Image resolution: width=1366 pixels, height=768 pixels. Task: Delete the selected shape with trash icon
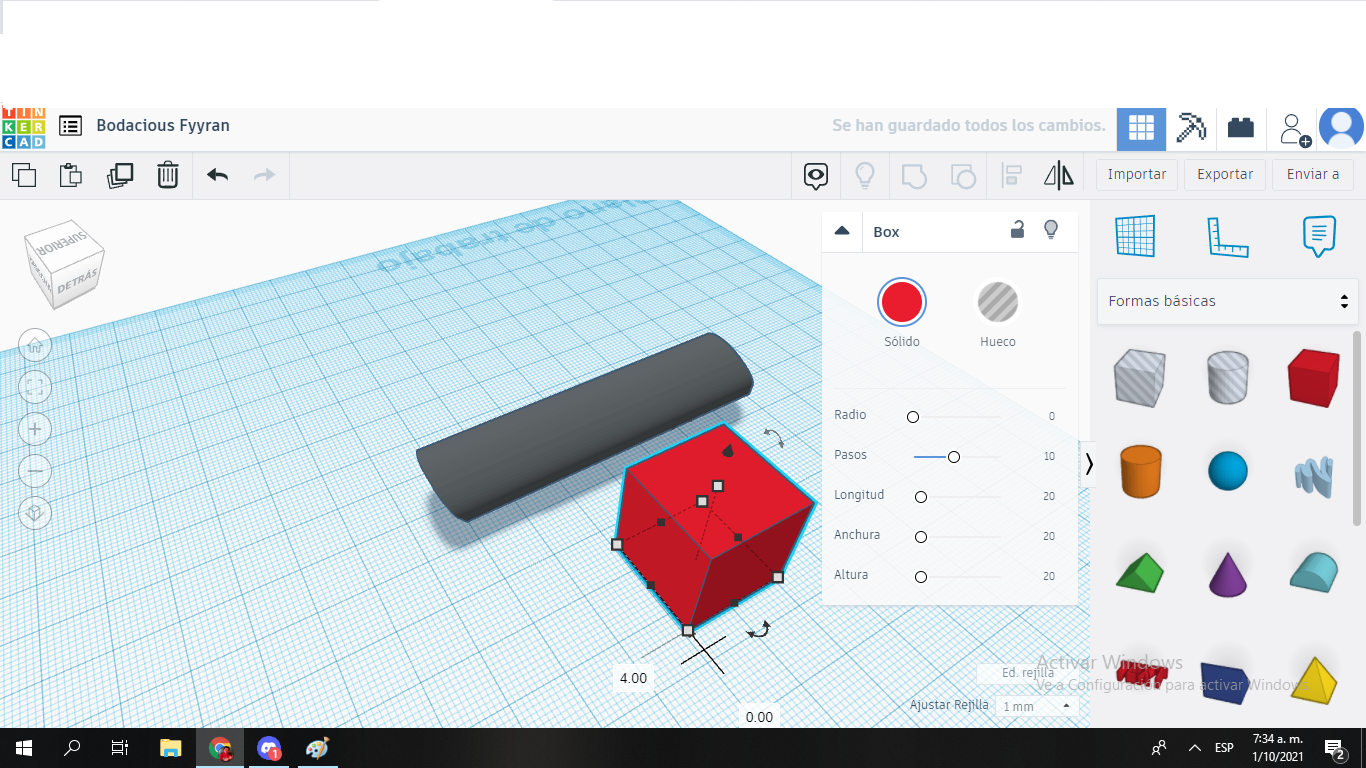(168, 175)
